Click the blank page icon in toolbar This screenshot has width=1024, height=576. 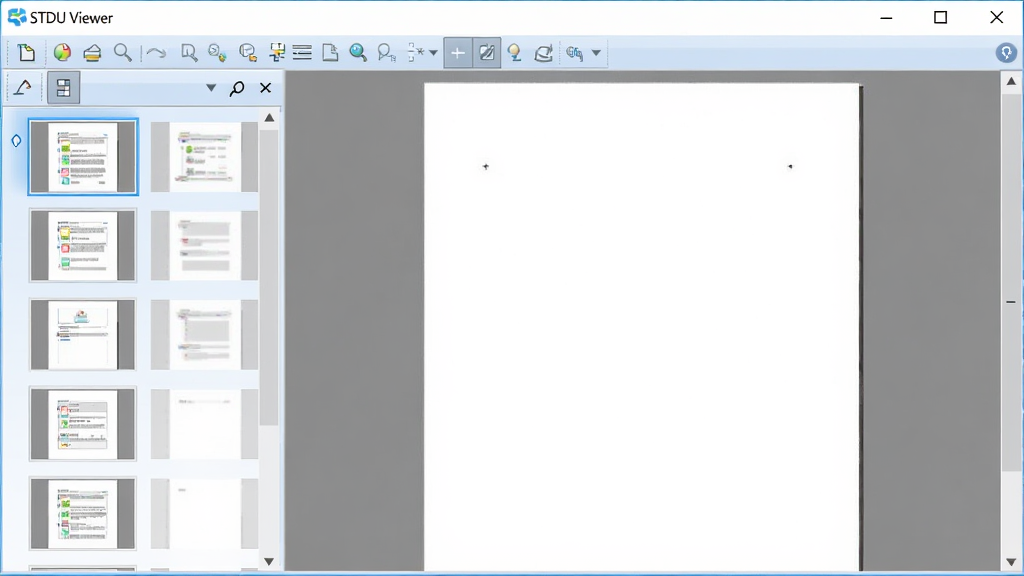(330, 52)
